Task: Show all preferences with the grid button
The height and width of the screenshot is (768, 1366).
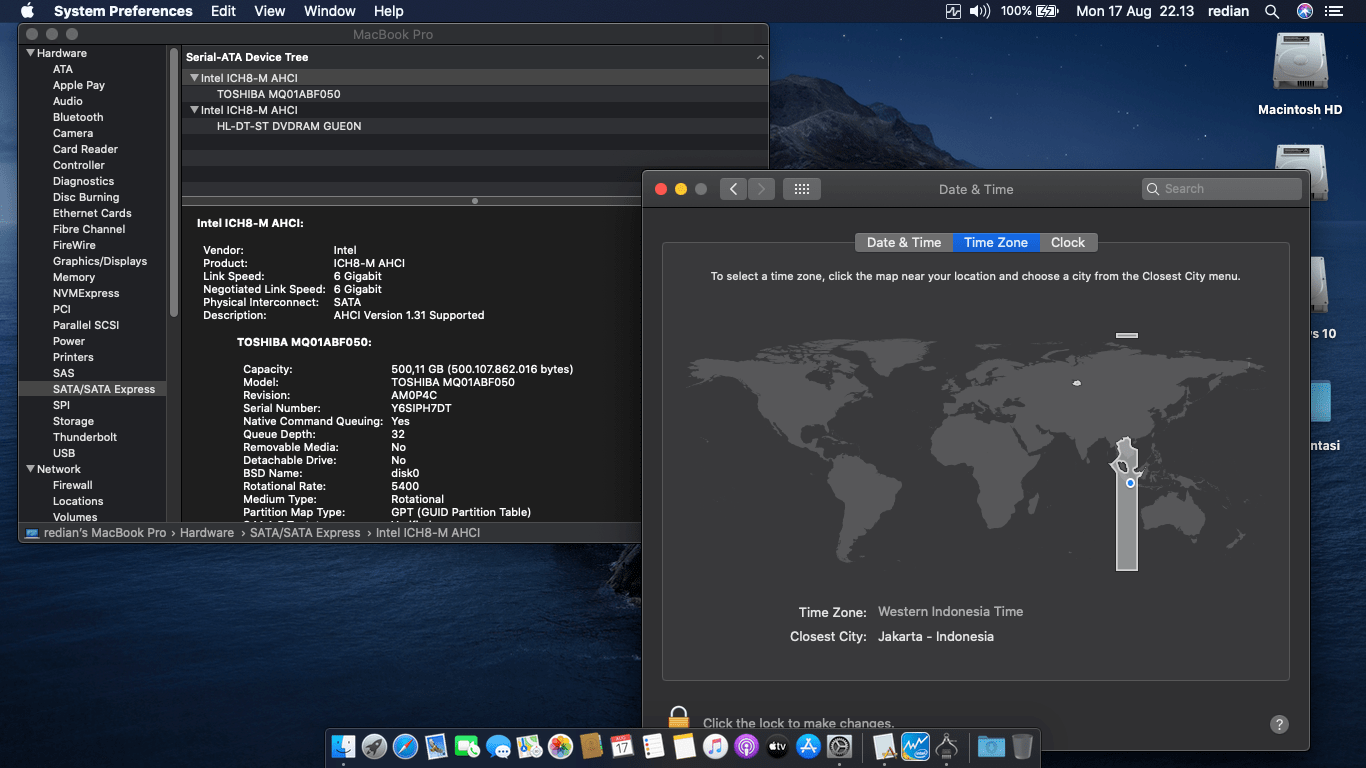Action: (802, 189)
